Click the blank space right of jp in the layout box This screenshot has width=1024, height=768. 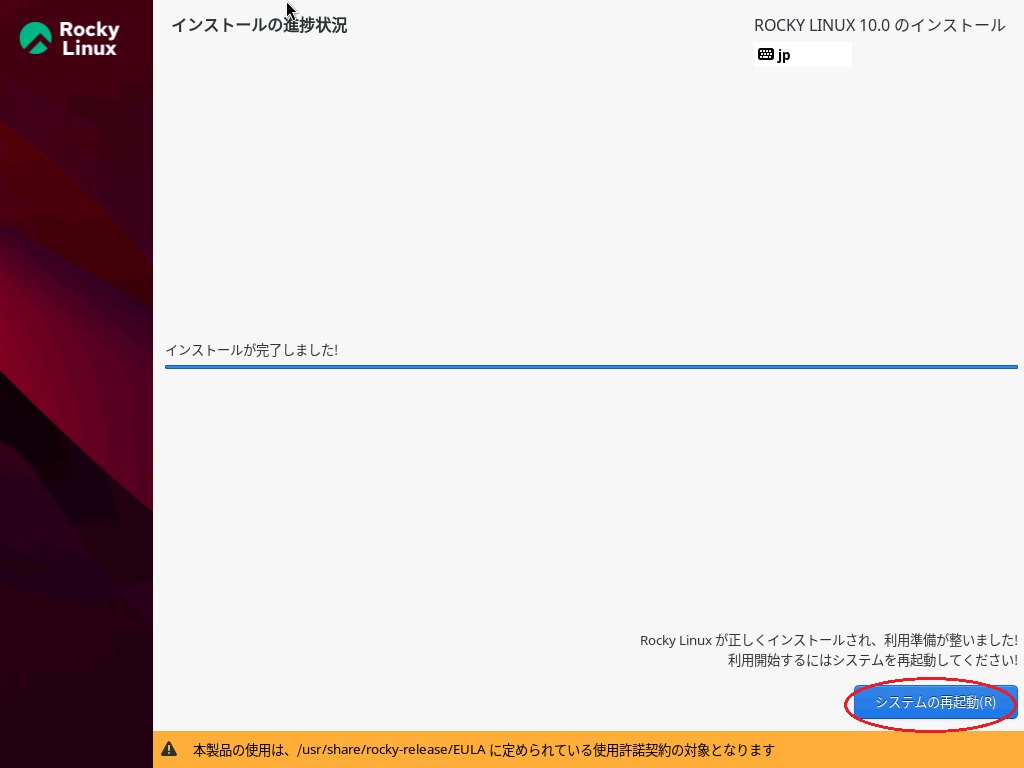tap(822, 55)
